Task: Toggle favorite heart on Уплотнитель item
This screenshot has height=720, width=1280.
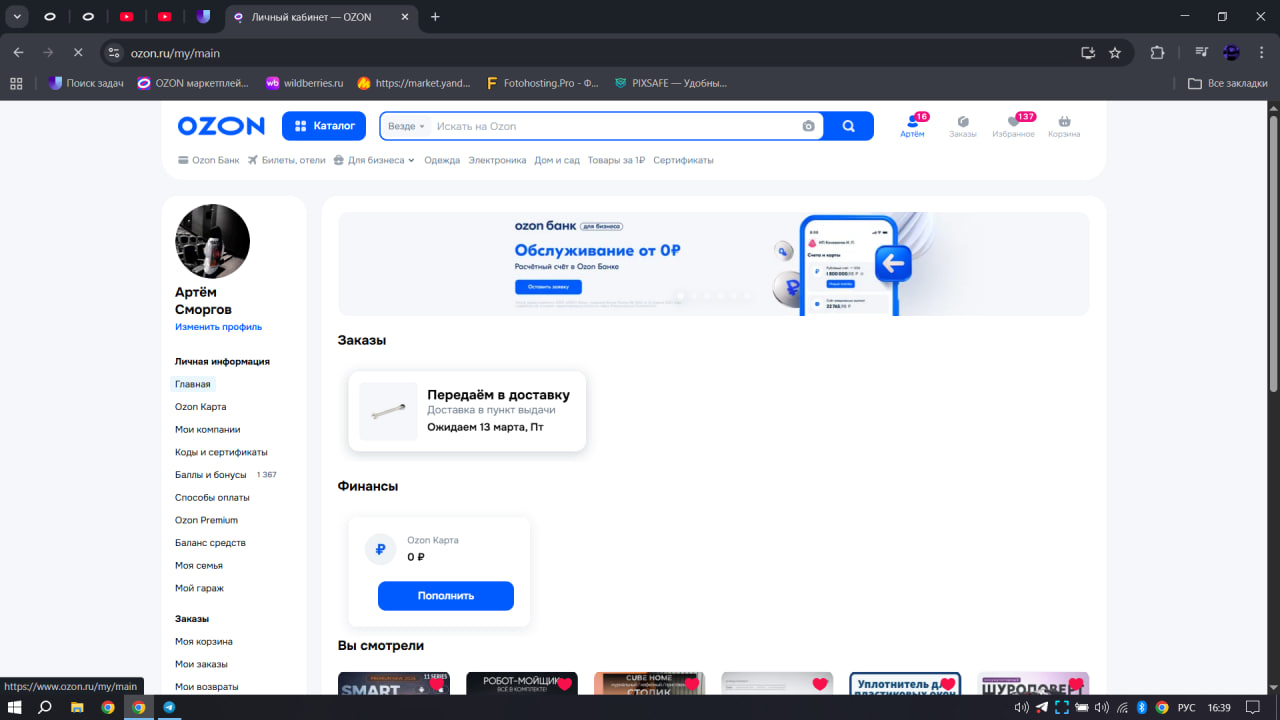Action: [947, 685]
